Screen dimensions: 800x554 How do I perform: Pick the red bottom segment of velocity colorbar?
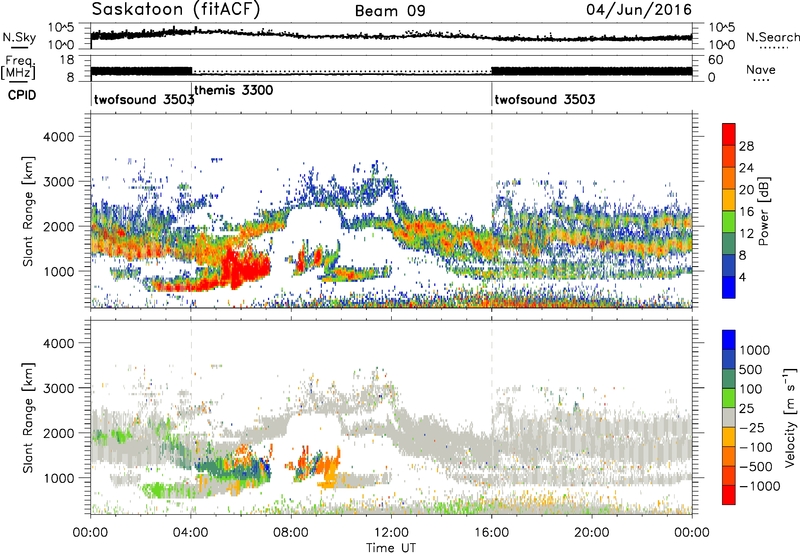click(729, 495)
